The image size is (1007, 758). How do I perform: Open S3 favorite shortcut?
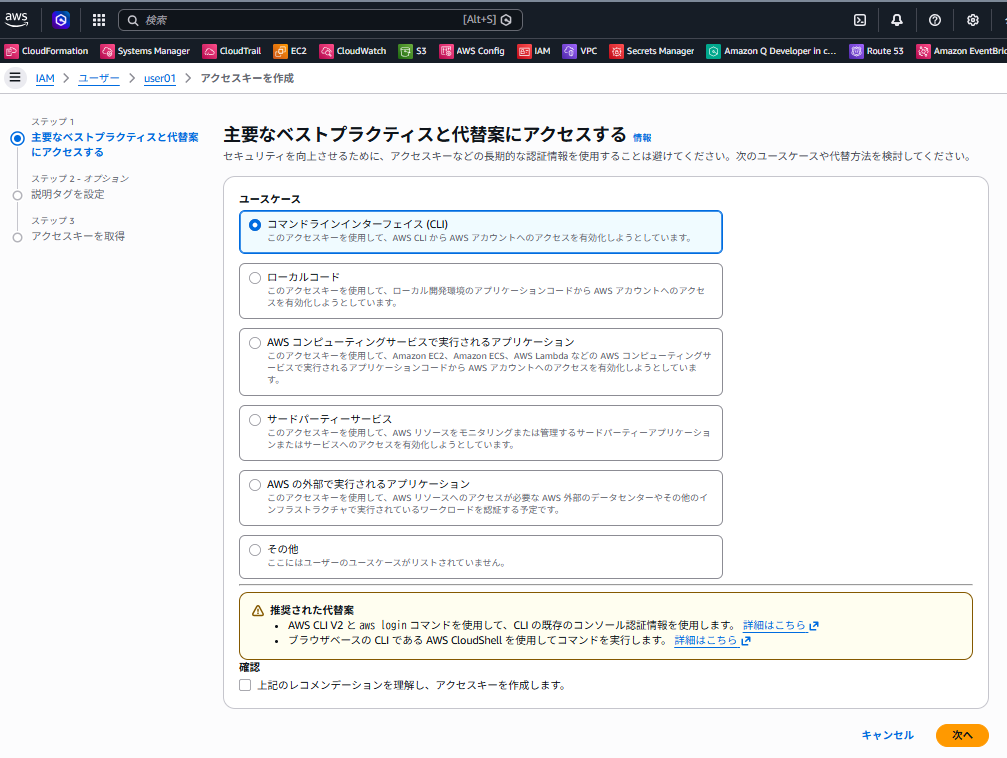pos(412,51)
